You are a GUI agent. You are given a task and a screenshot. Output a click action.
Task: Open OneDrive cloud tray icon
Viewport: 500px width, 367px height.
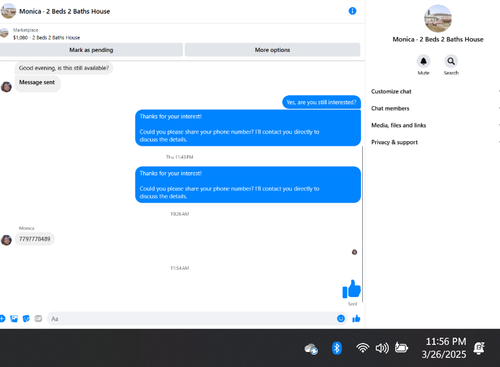[311, 349]
